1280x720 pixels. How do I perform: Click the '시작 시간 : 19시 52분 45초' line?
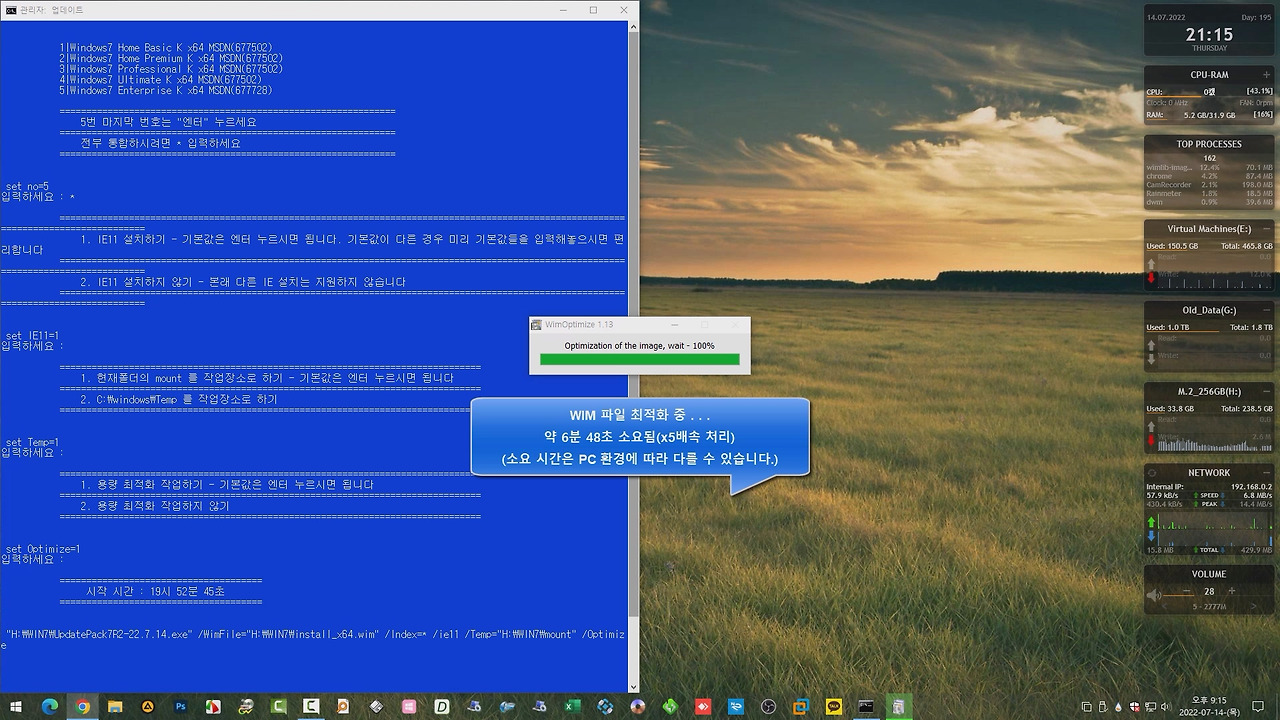pyautogui.click(x=156, y=591)
